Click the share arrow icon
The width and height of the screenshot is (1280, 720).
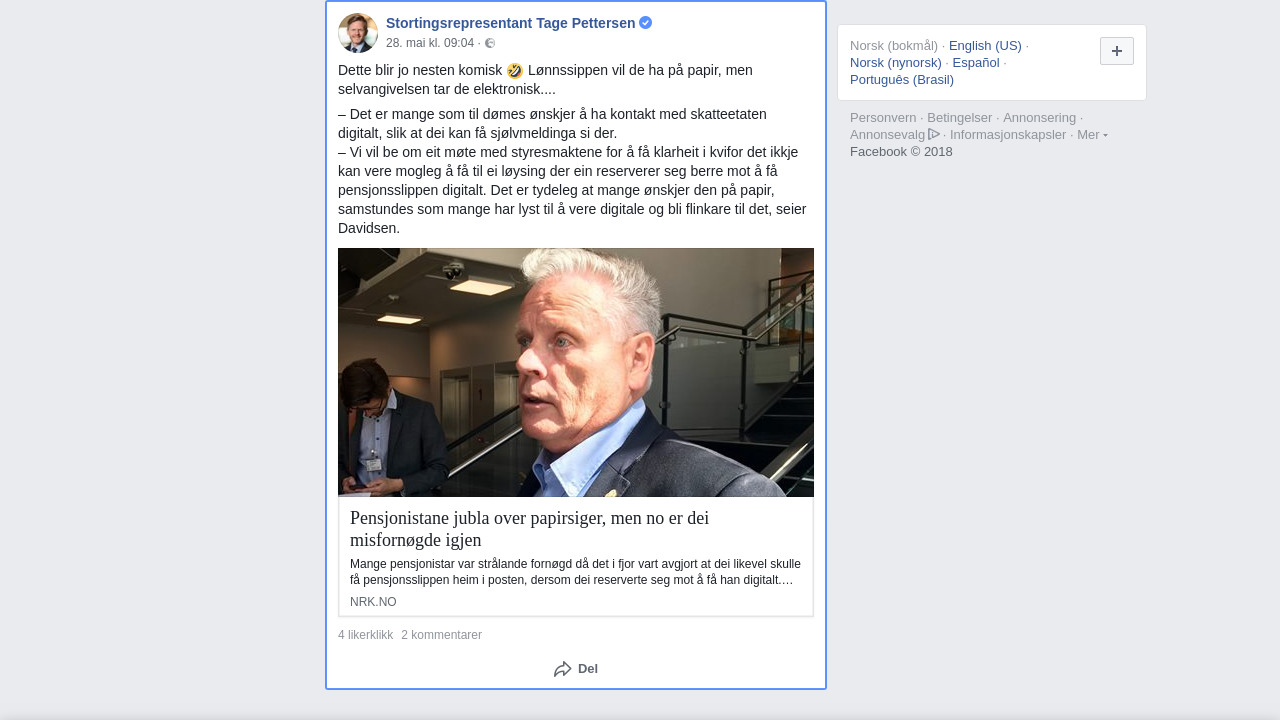point(563,669)
